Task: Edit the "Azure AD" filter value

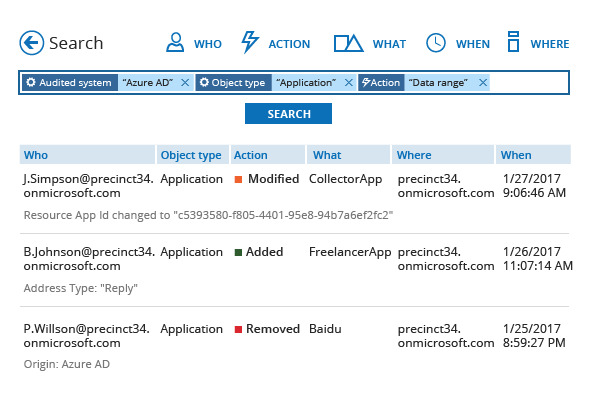Action: click(148, 82)
